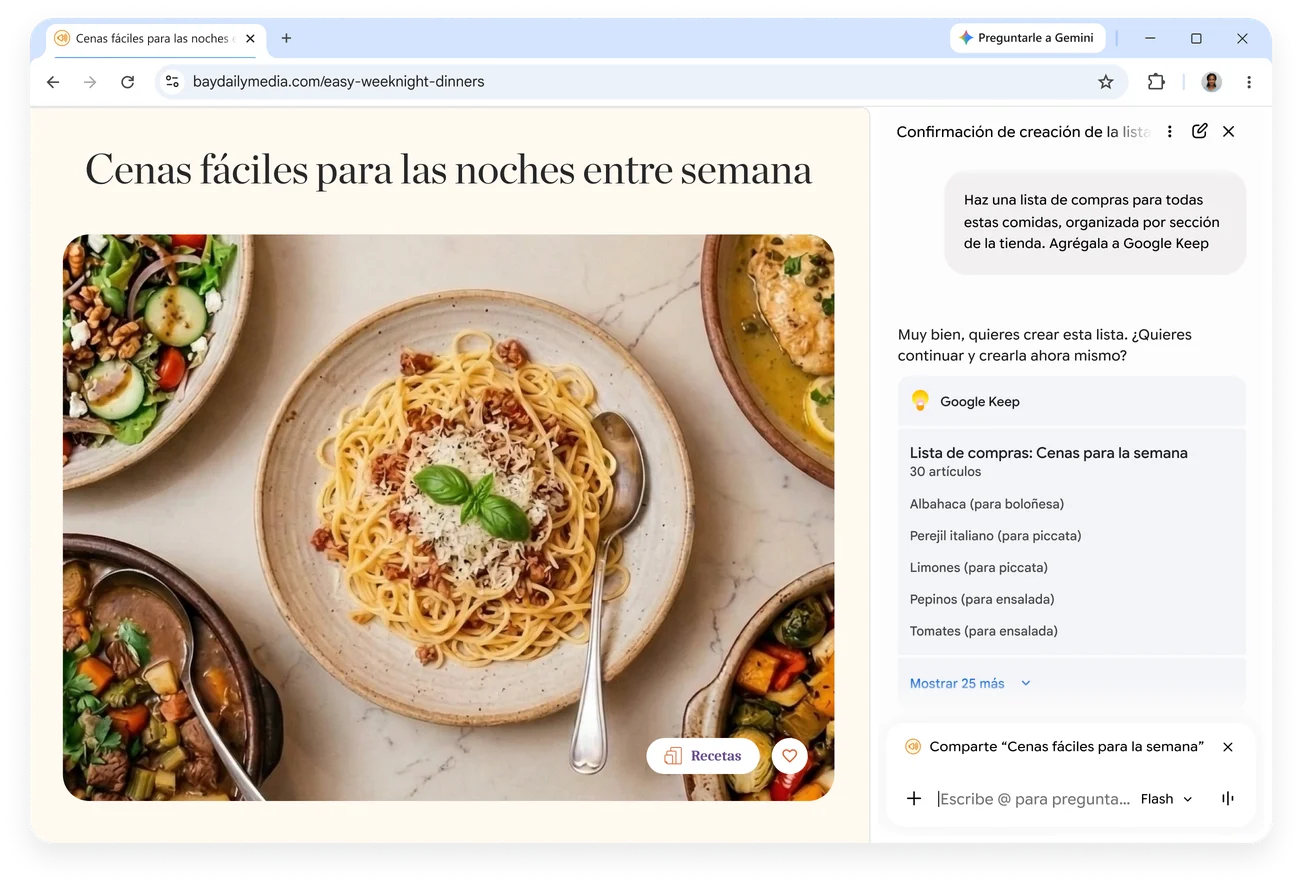Viewport: 1302px width, 885px height.
Task: Reload the current page
Action: tap(127, 82)
